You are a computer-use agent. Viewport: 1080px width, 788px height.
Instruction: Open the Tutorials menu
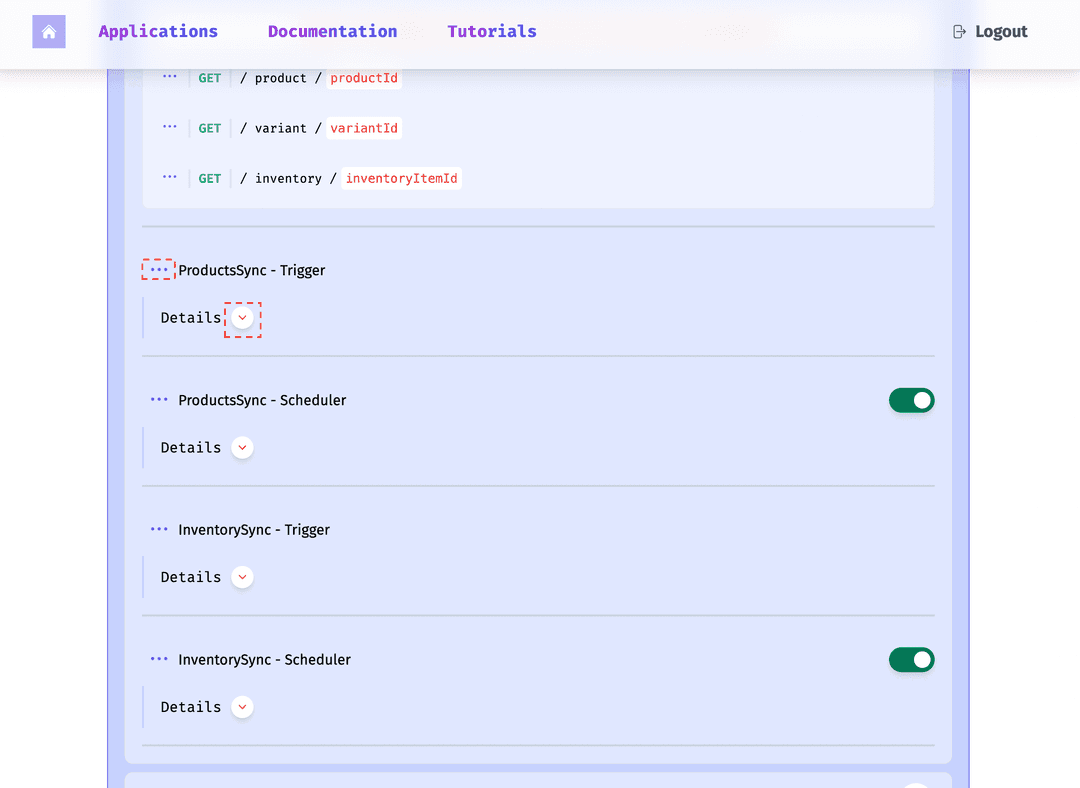click(492, 32)
